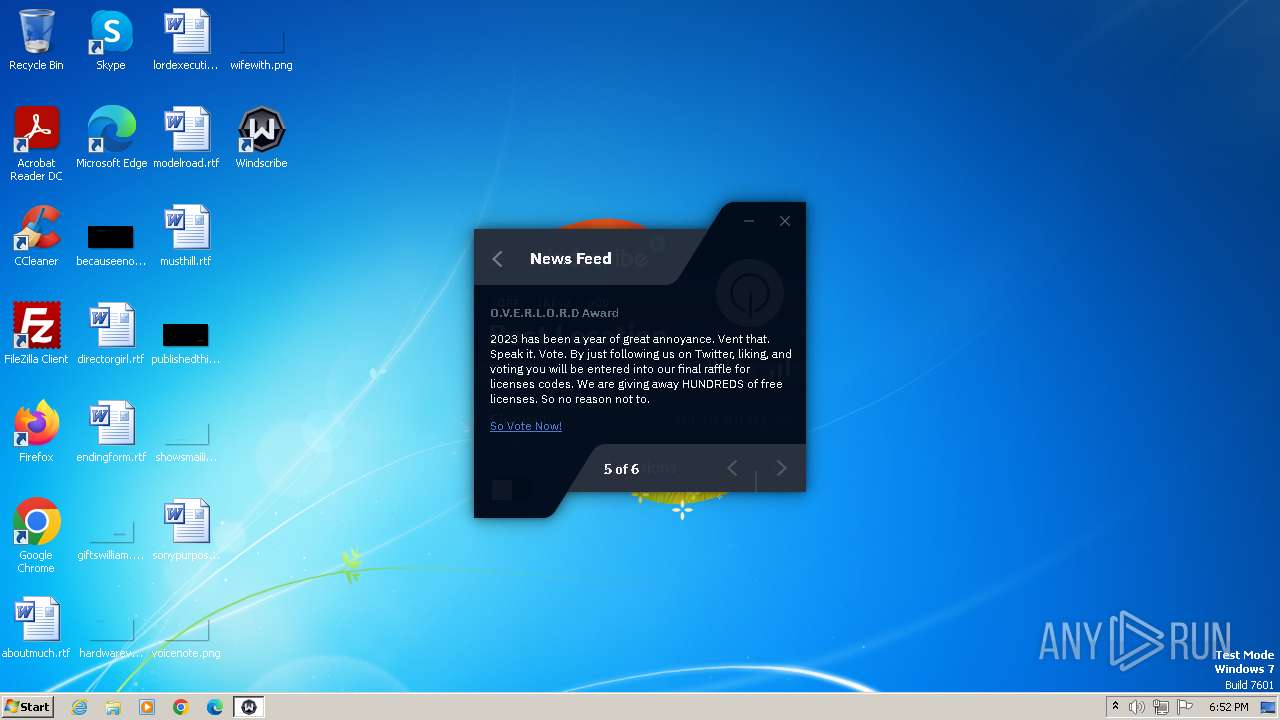Open Windows Explorer from taskbar
Viewport: 1280px width, 720px height.
pyautogui.click(x=113, y=707)
